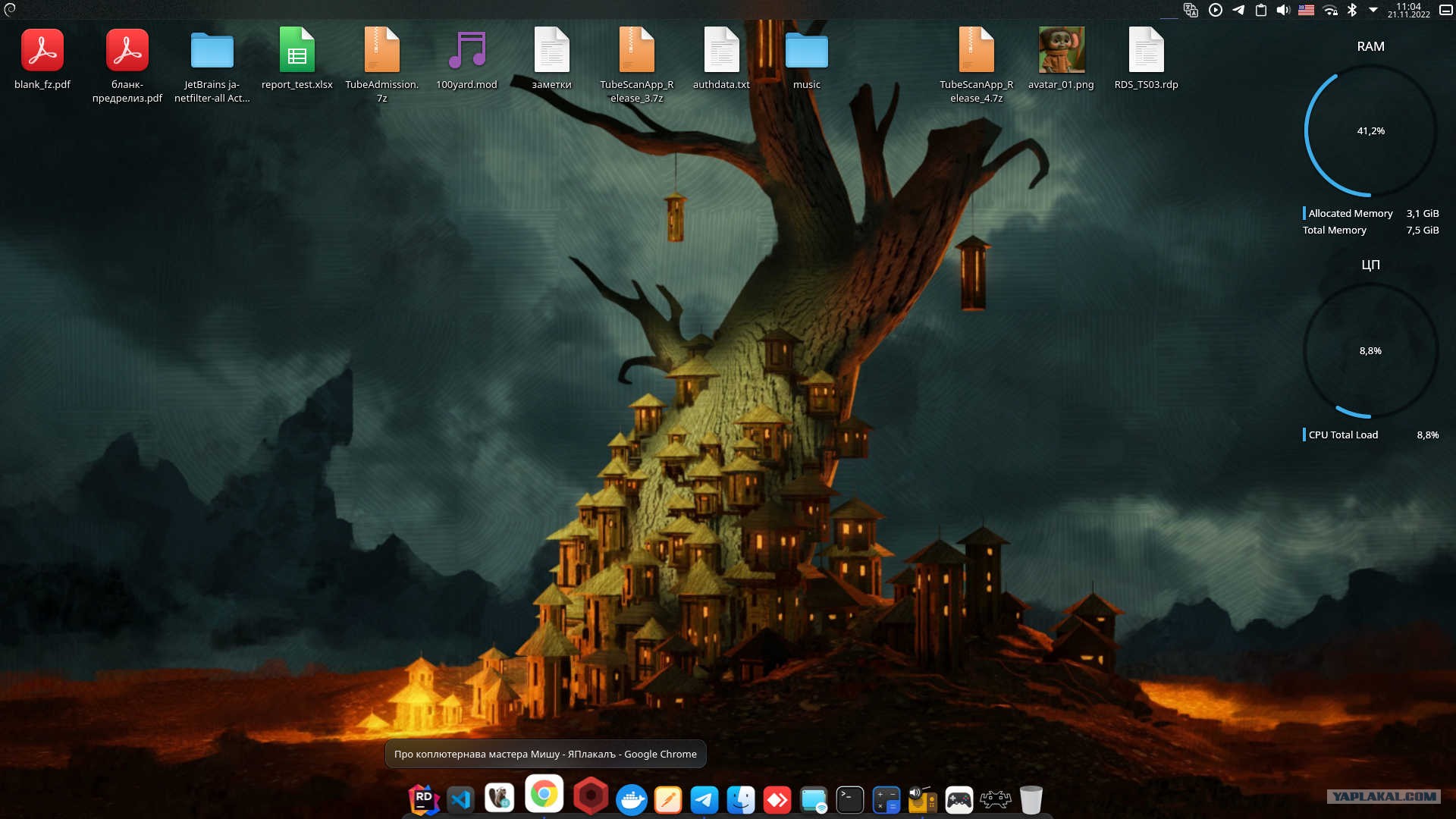
Task: Select the бланк-предрелиз.pdf desktop file
Action: (127, 65)
